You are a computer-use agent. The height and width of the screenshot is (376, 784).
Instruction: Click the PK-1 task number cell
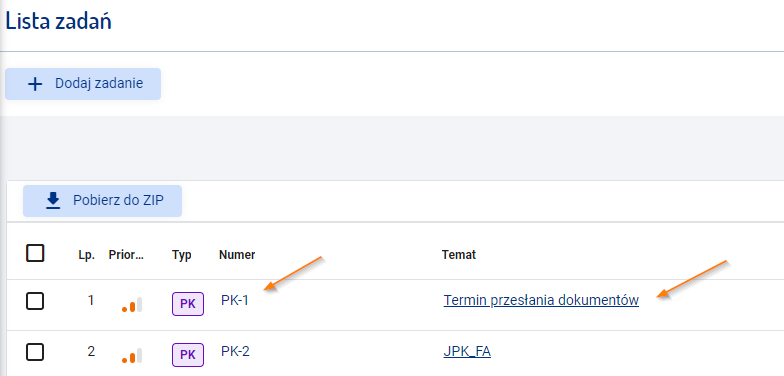(x=235, y=300)
